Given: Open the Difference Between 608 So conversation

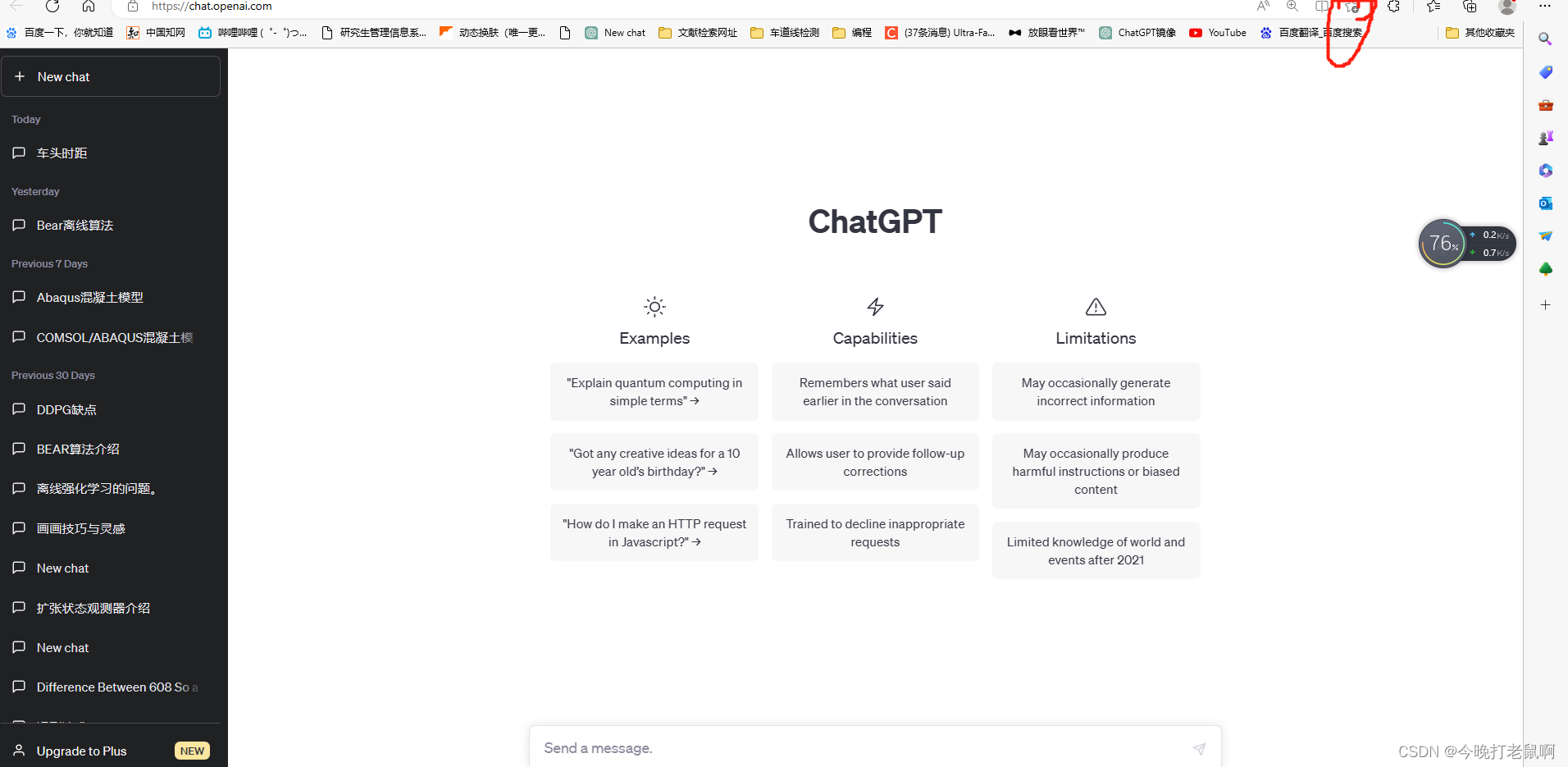Looking at the screenshot, I should 111,687.
